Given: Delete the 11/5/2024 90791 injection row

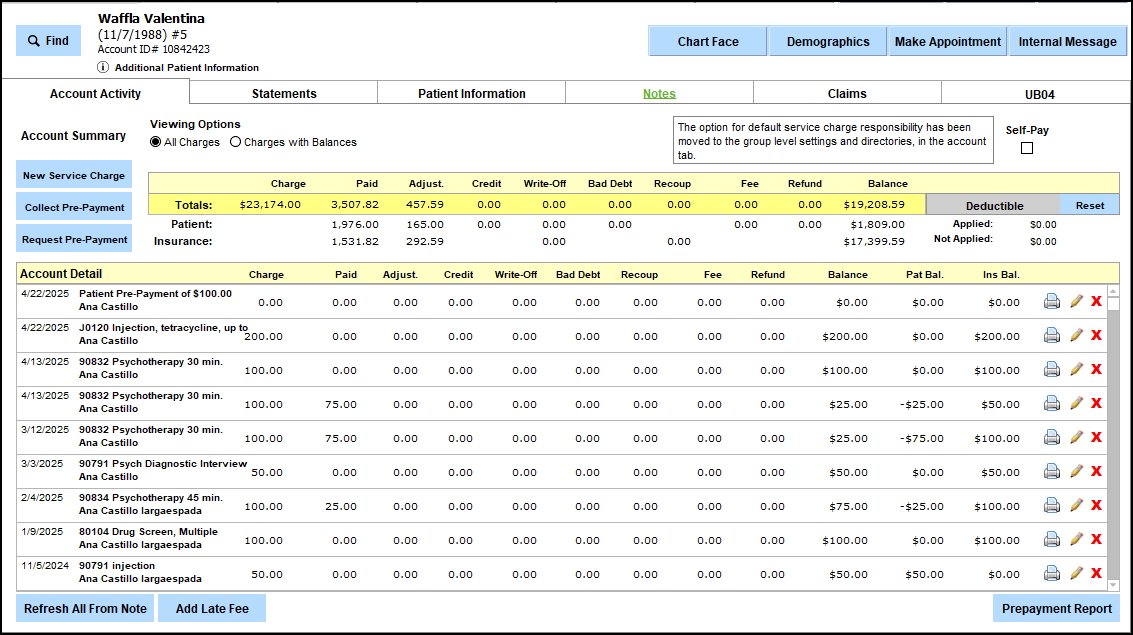Looking at the screenshot, I should pos(1096,574).
